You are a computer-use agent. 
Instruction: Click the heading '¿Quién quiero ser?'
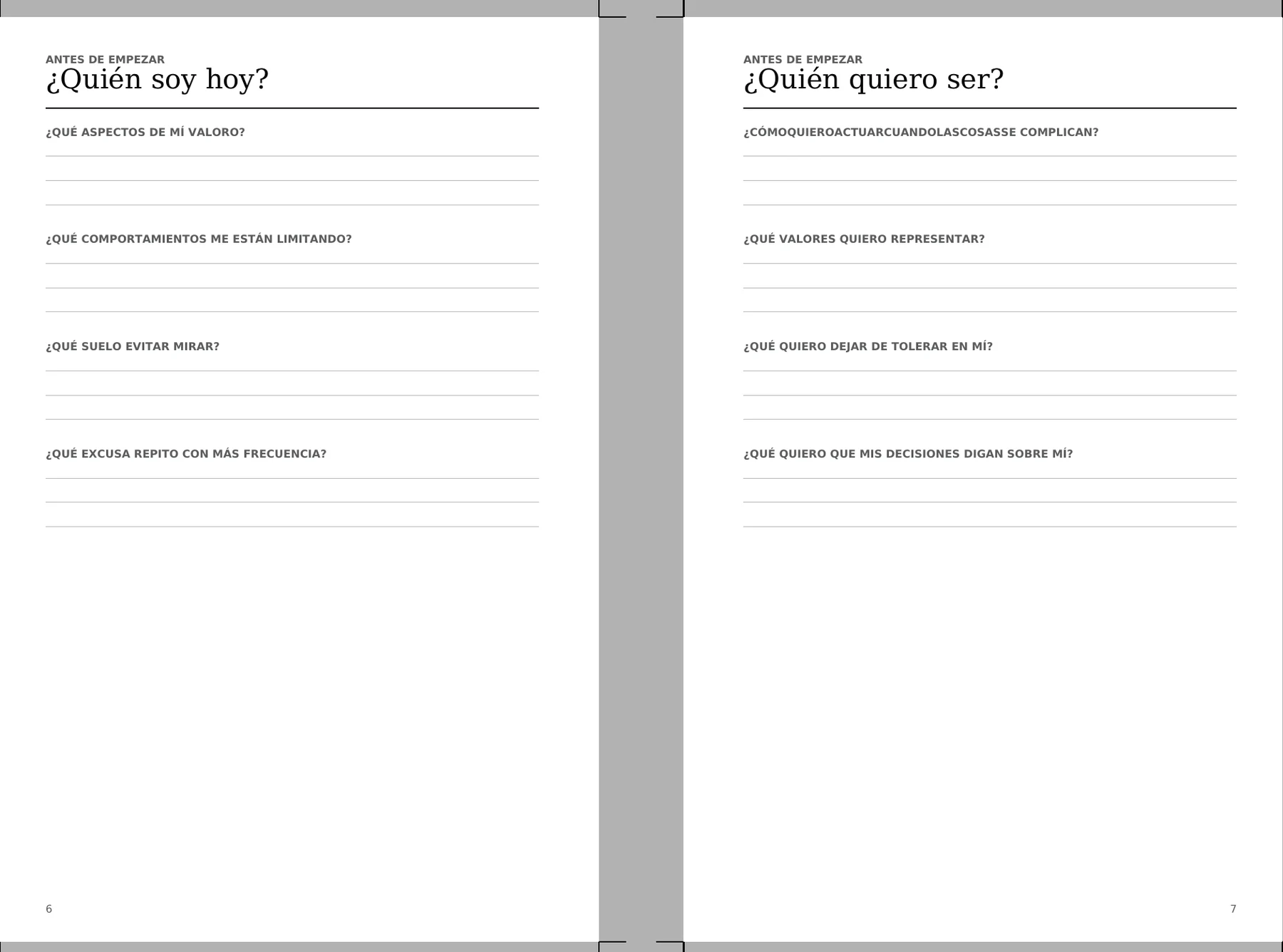click(x=873, y=80)
